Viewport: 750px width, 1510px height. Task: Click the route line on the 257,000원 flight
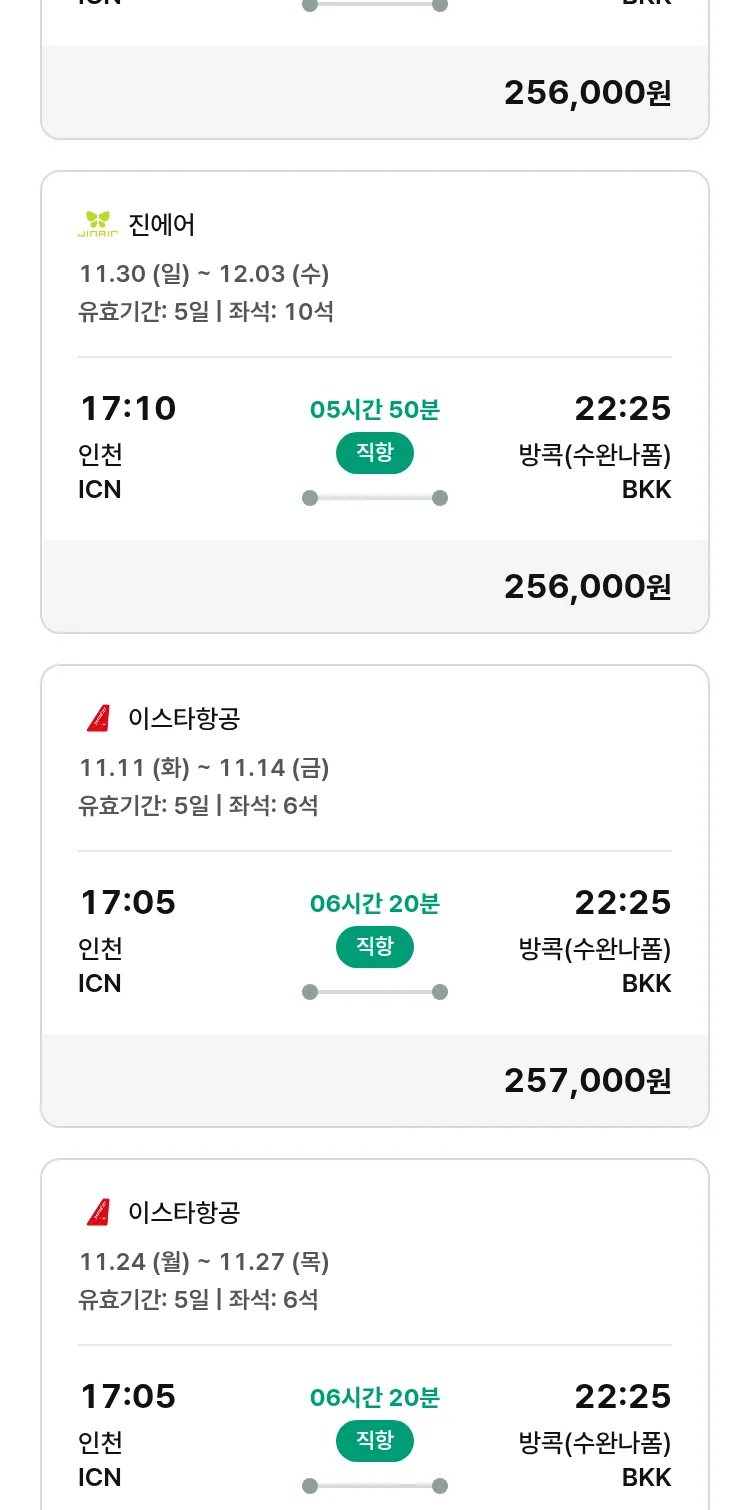[375, 992]
